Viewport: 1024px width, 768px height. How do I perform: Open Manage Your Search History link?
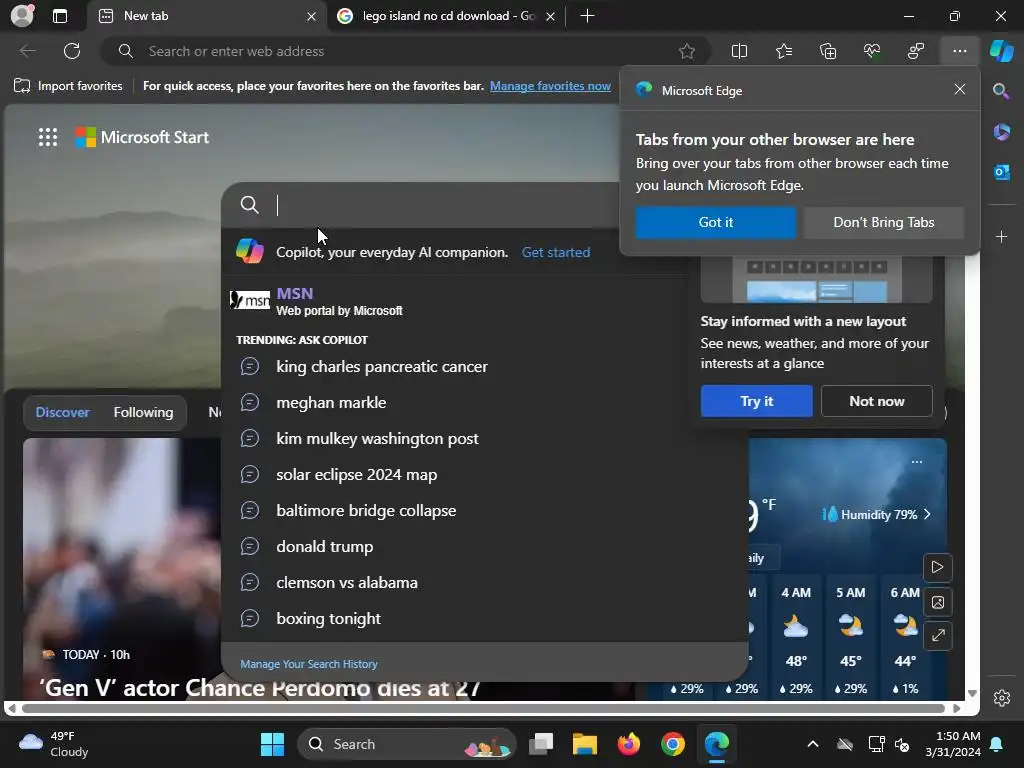pyautogui.click(x=309, y=664)
